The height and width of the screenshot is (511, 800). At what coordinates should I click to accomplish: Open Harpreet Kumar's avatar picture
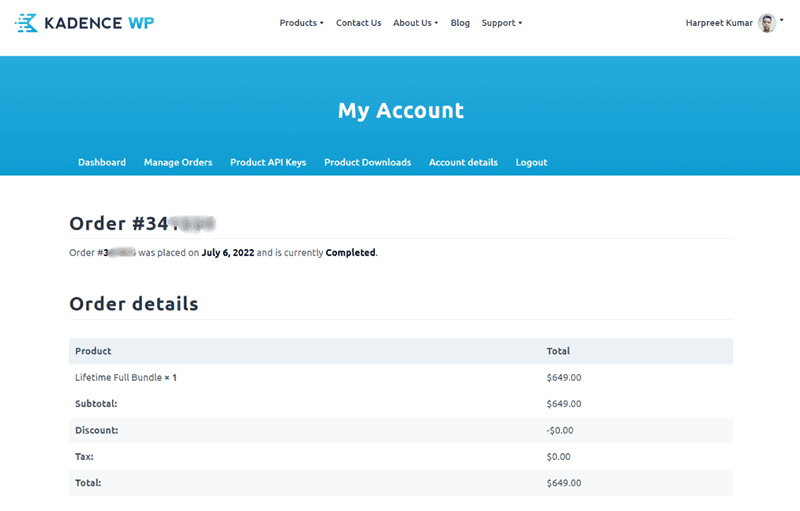click(x=767, y=23)
